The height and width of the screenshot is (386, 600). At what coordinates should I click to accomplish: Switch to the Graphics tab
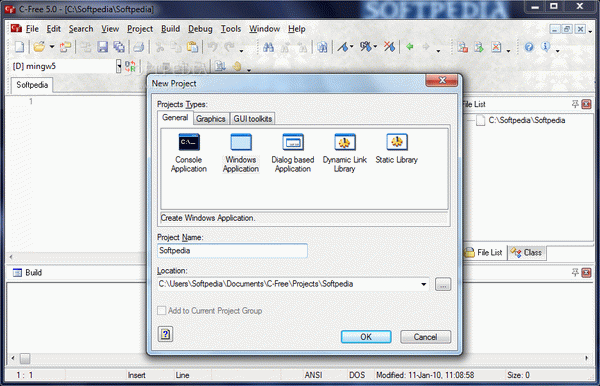pyautogui.click(x=210, y=119)
